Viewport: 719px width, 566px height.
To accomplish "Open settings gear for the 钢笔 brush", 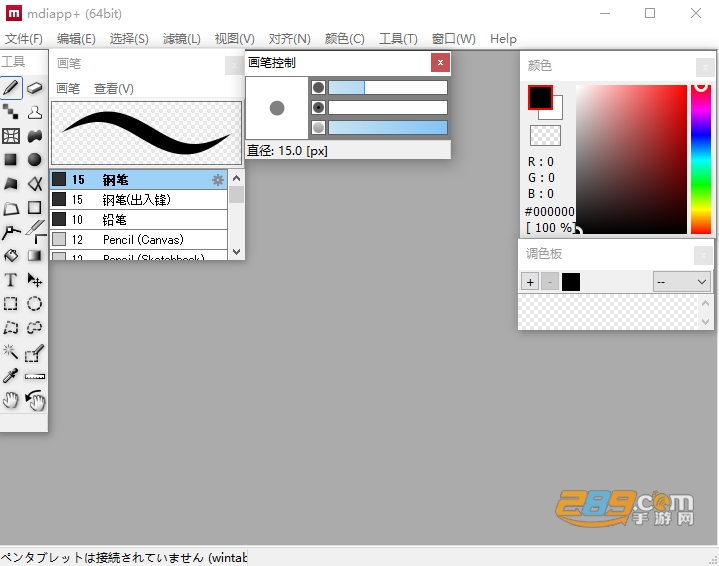I will tap(218, 180).
